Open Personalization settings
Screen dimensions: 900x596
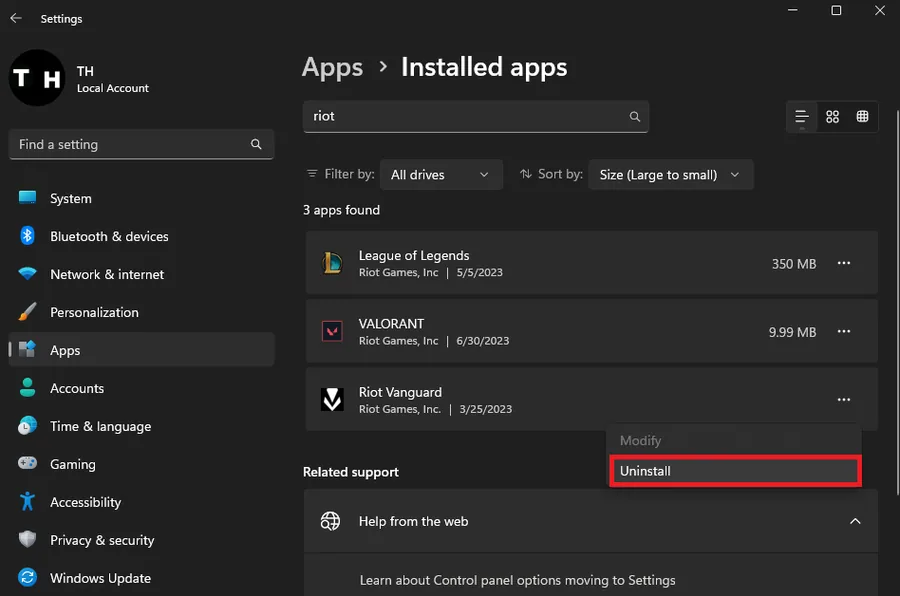click(x=141, y=312)
